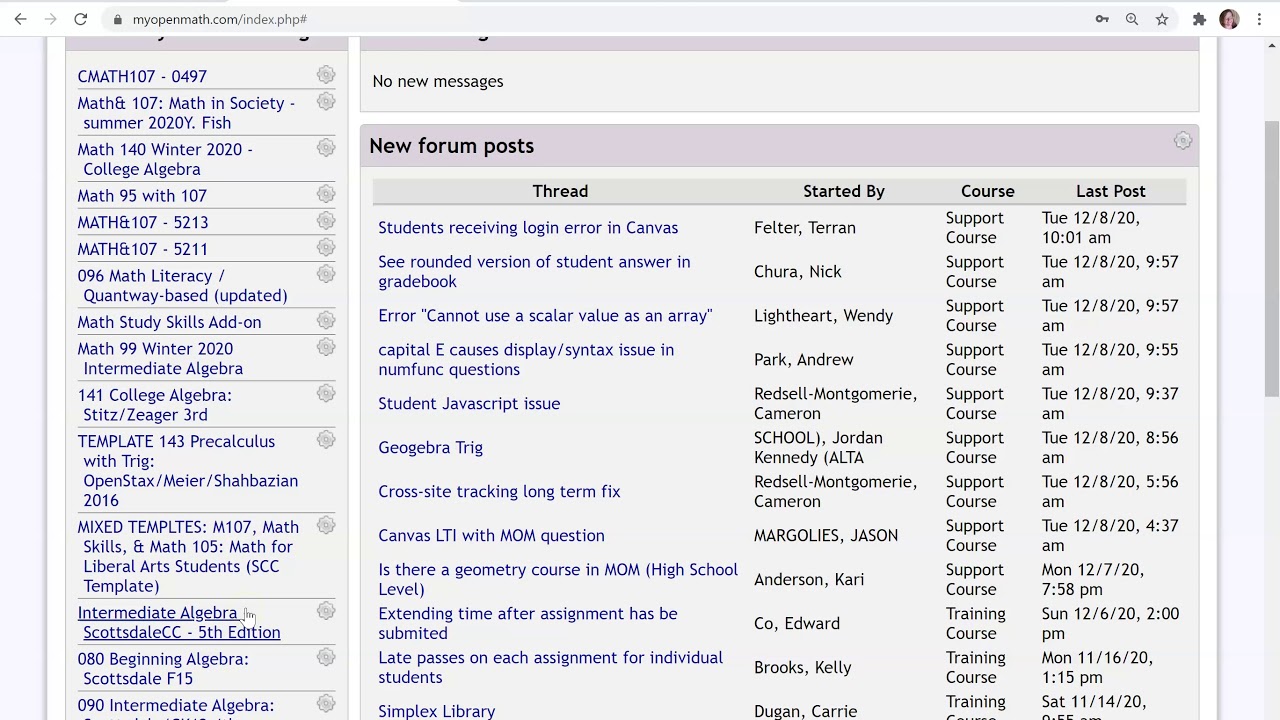Click gear next to 141 College Algebra
Screen dimensions: 1280x720
(x=326, y=394)
